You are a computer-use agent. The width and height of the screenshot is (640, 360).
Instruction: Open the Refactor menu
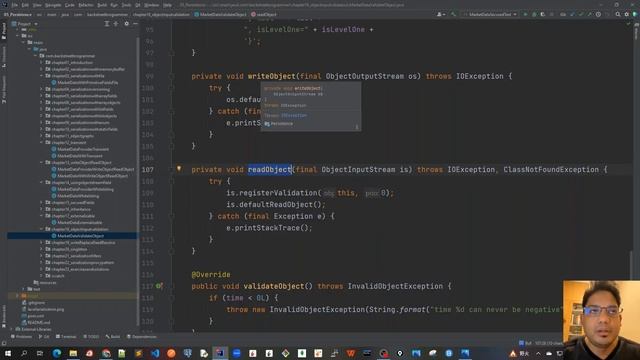click(86, 5)
